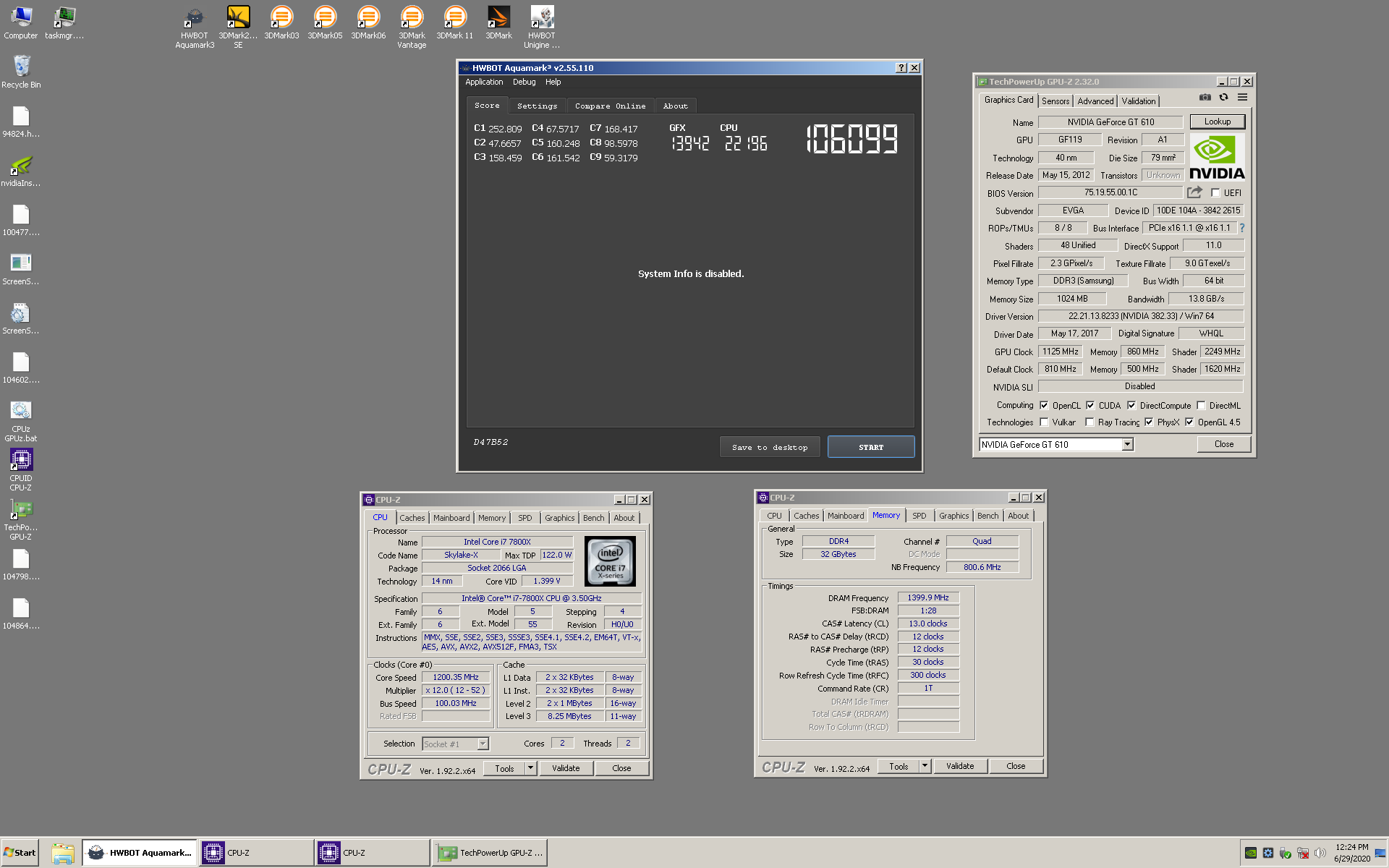Click Aquamark title bar help button
The height and width of the screenshot is (868, 1389).
(x=901, y=67)
